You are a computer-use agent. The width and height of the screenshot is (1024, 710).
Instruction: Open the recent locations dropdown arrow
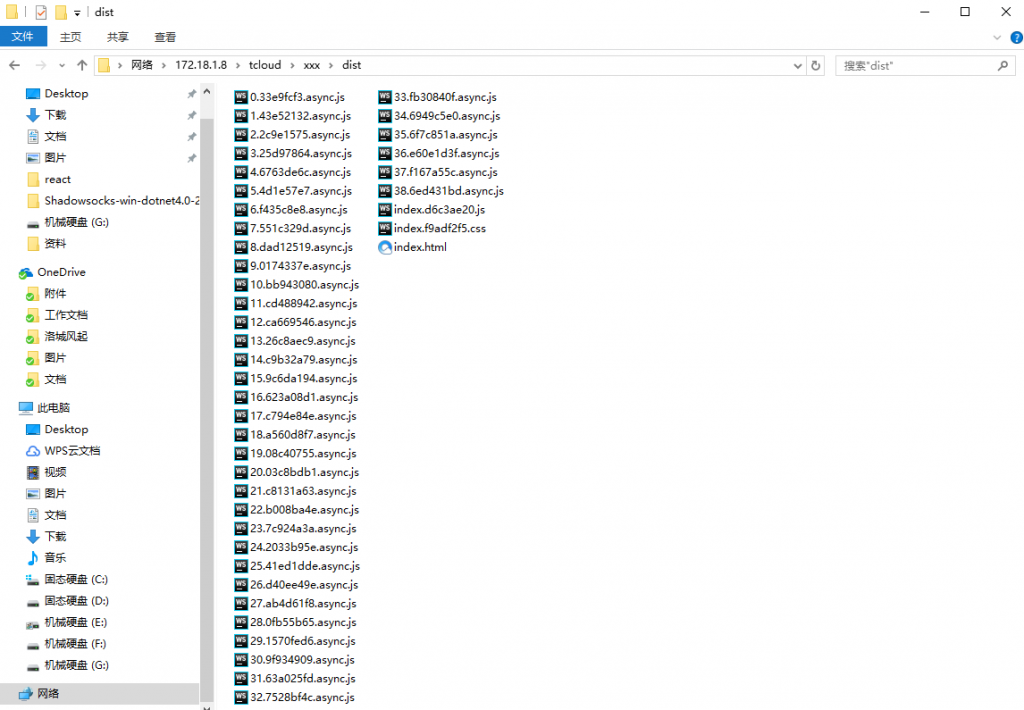coord(61,65)
